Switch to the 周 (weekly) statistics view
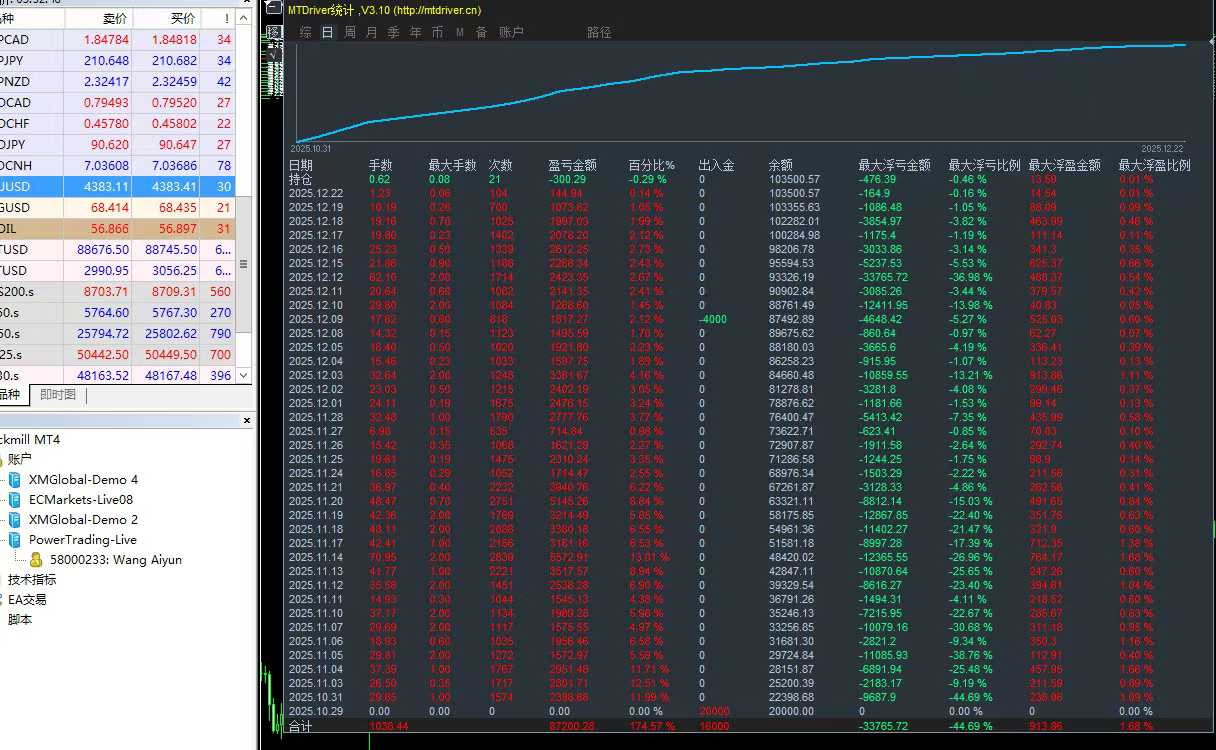The image size is (1216, 750). 350,32
